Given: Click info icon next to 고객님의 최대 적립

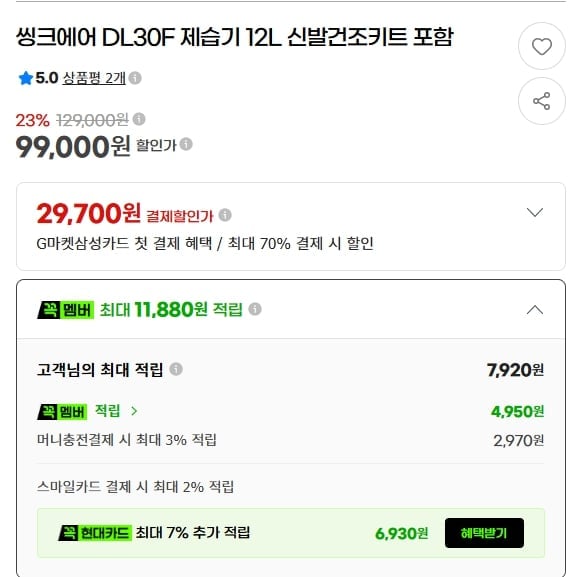Looking at the screenshot, I should pyautogui.click(x=176, y=369).
